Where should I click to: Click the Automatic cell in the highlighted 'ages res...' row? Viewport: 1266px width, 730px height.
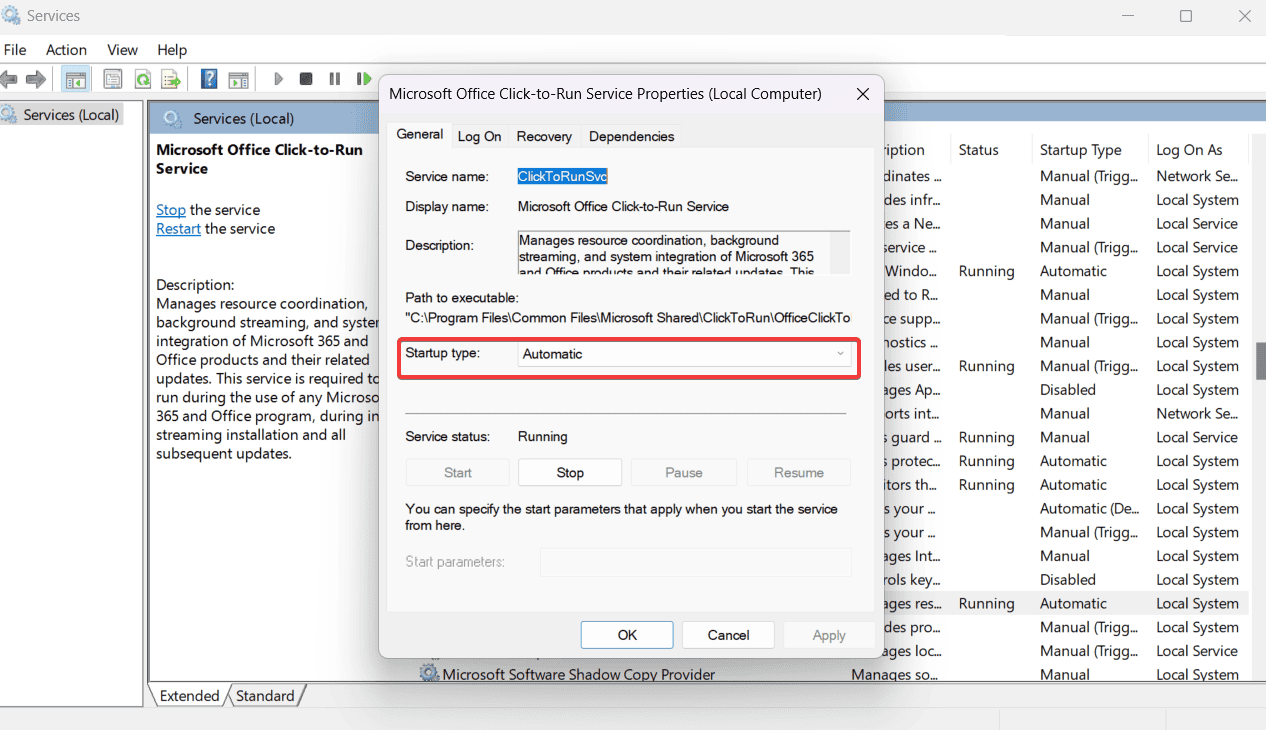1073,603
